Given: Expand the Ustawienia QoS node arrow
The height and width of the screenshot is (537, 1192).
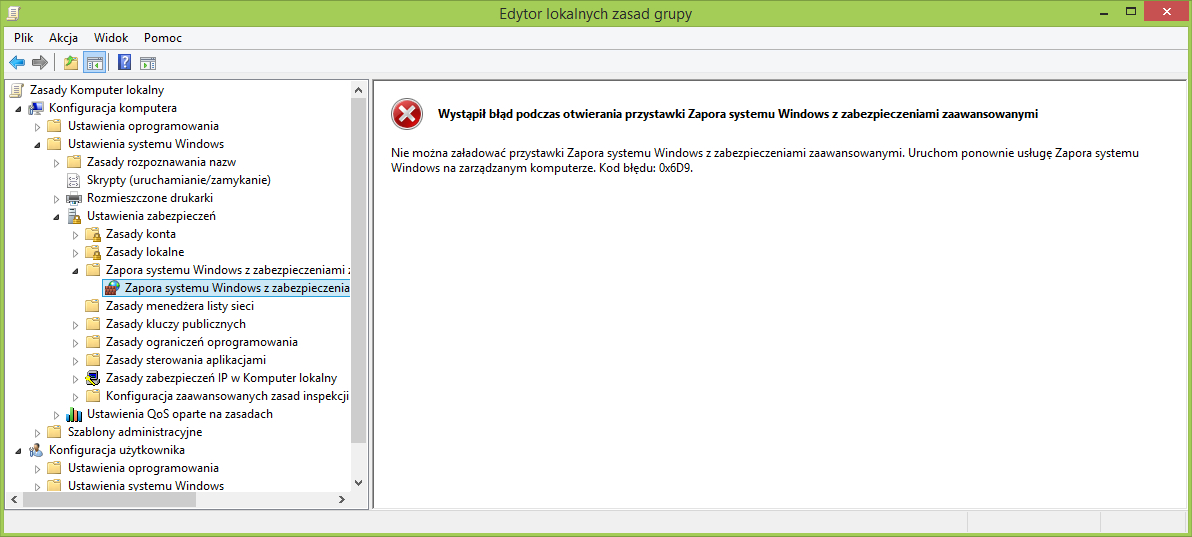Looking at the screenshot, I should click(56, 415).
